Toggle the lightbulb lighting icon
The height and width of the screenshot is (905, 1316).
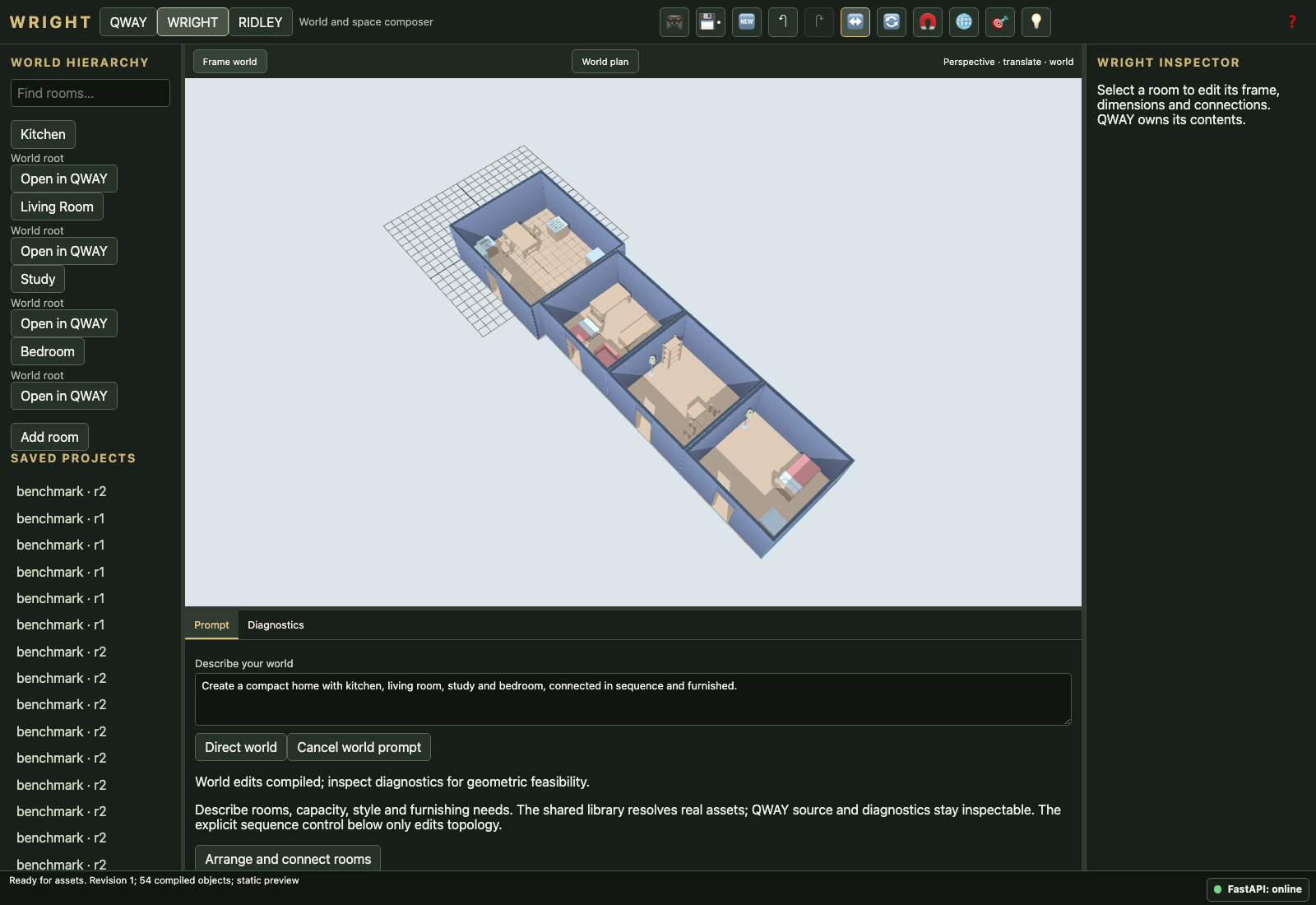[1036, 22]
